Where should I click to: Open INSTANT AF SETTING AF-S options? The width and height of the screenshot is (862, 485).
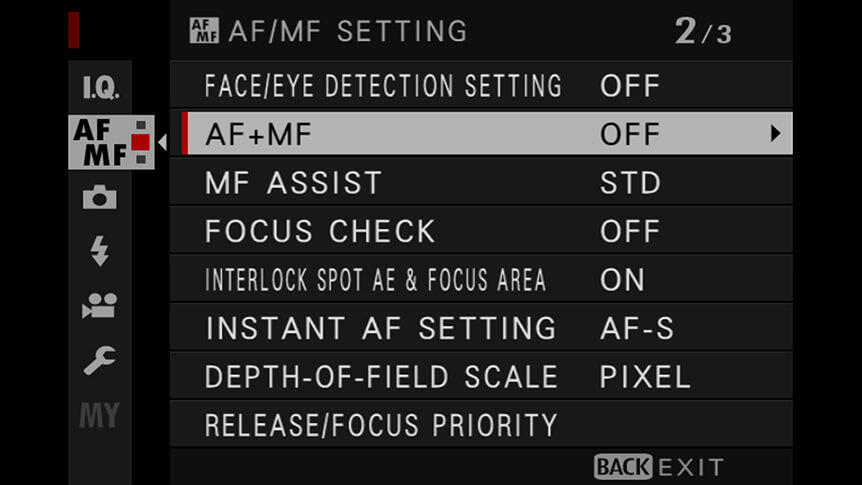coord(637,328)
